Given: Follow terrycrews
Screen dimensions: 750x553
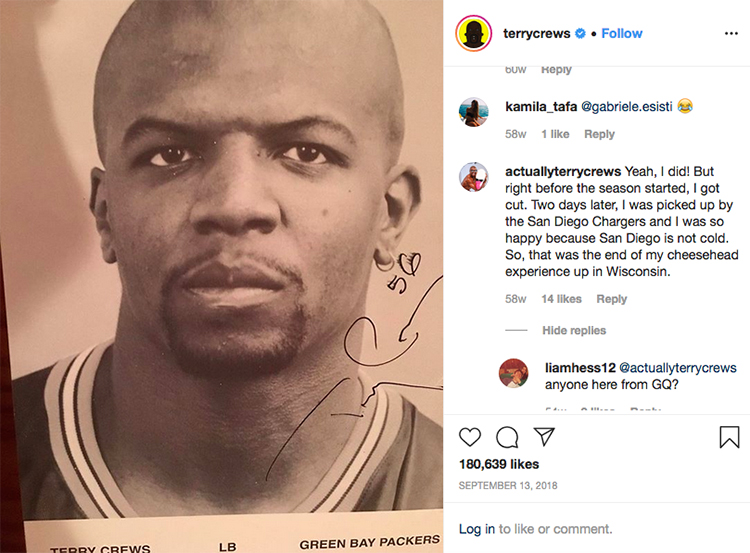Looking at the screenshot, I should click(x=622, y=33).
